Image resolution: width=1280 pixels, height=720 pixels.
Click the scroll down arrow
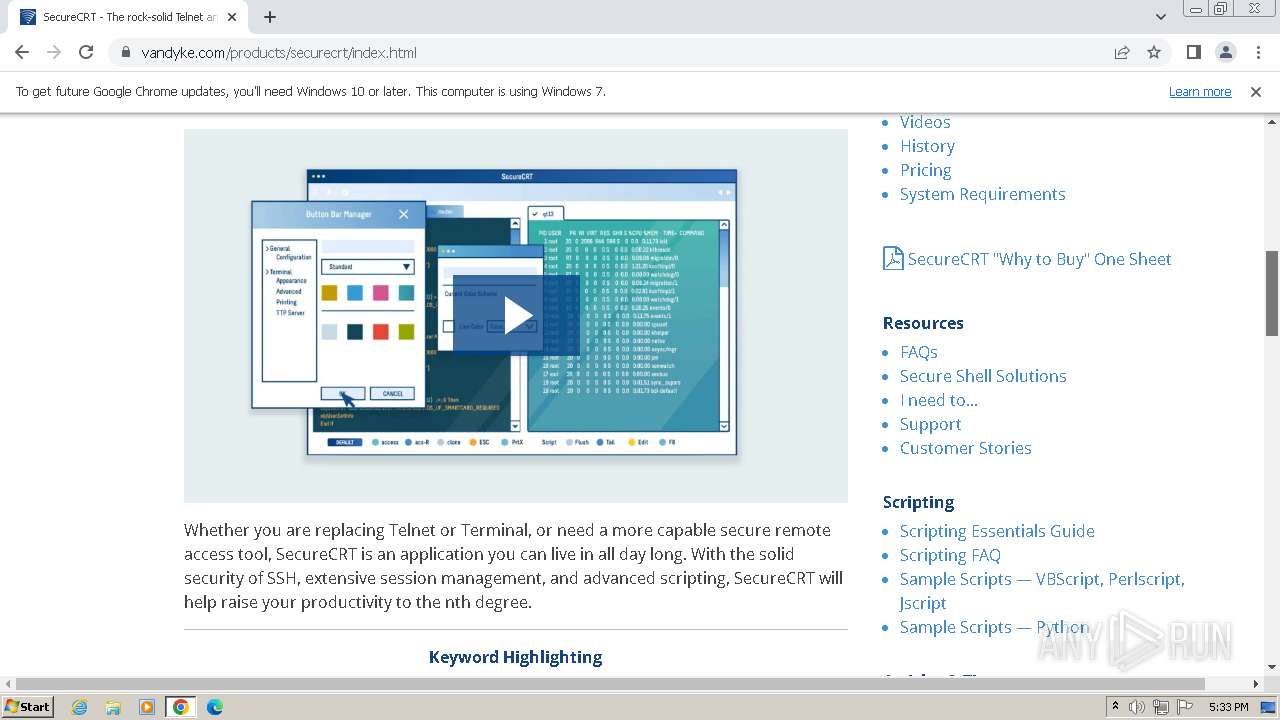[1272, 668]
